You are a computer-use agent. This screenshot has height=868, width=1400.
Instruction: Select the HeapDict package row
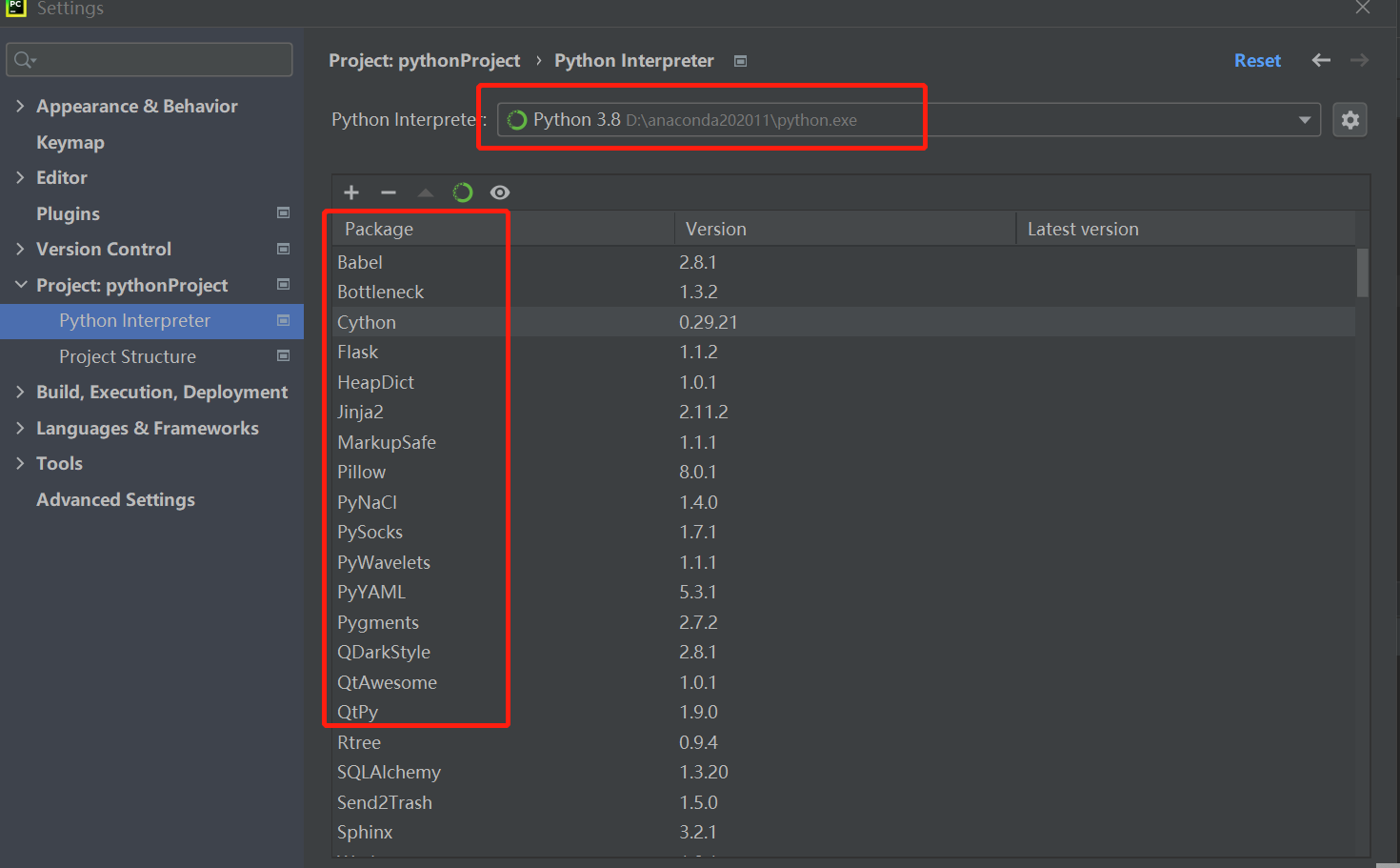tap(844, 382)
